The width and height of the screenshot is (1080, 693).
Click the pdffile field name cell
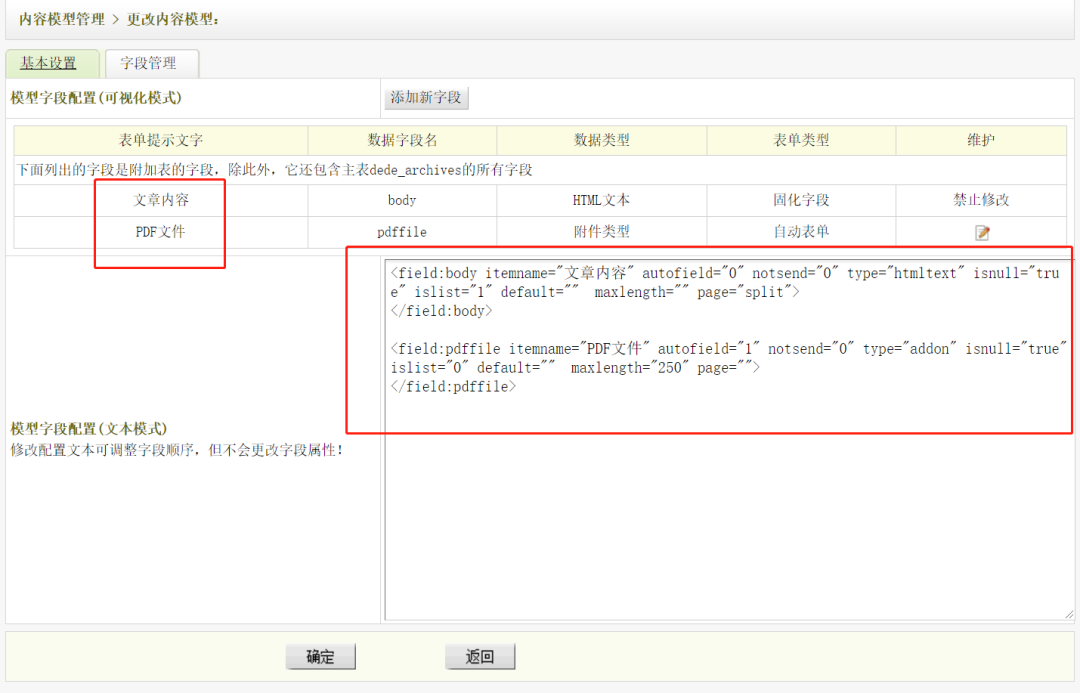tap(402, 232)
